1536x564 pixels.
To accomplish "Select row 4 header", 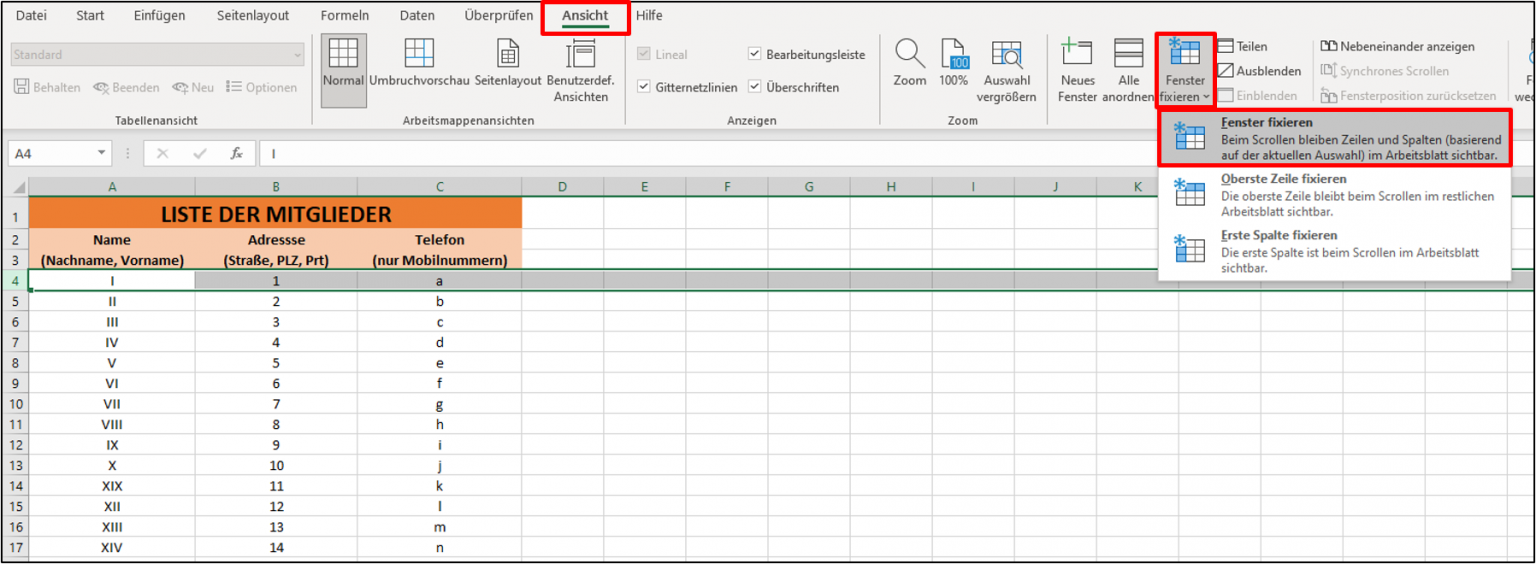I will (15, 280).
